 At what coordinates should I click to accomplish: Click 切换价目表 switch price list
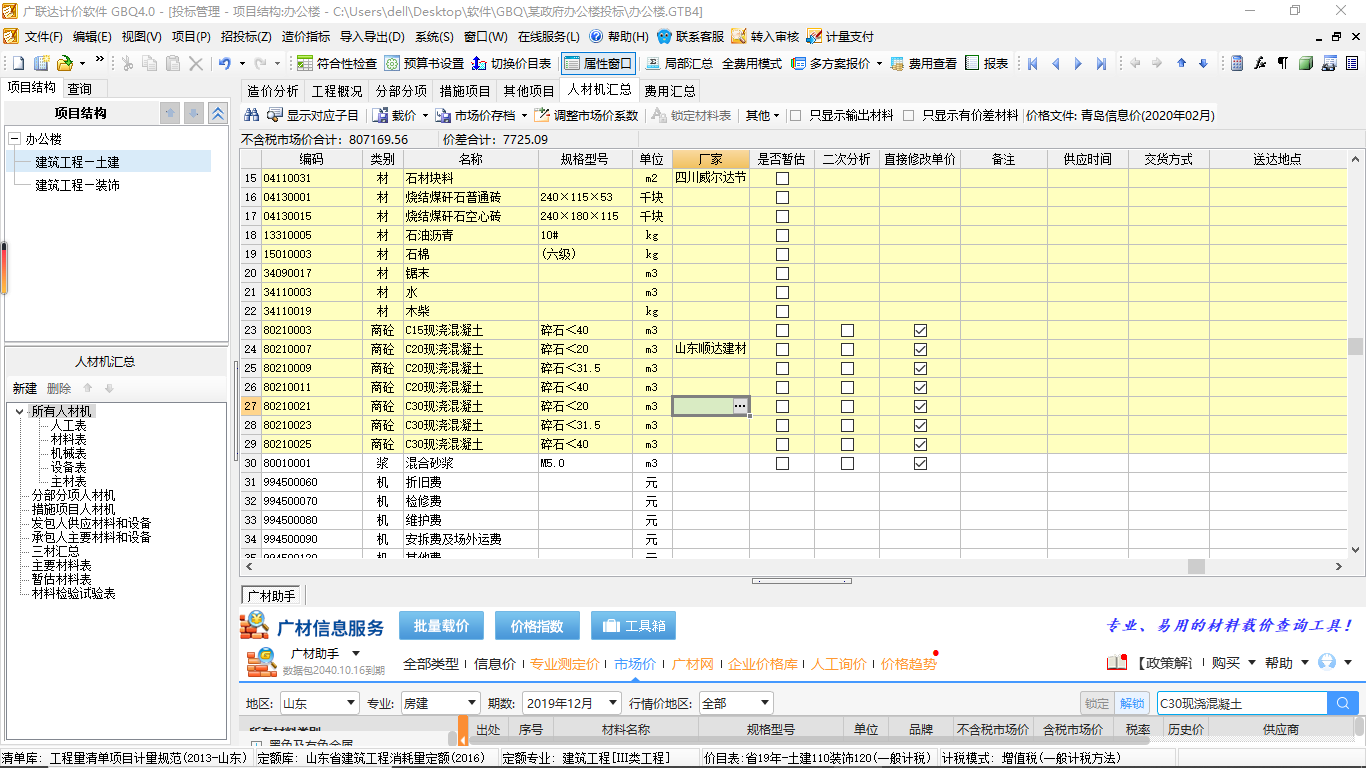tap(511, 63)
